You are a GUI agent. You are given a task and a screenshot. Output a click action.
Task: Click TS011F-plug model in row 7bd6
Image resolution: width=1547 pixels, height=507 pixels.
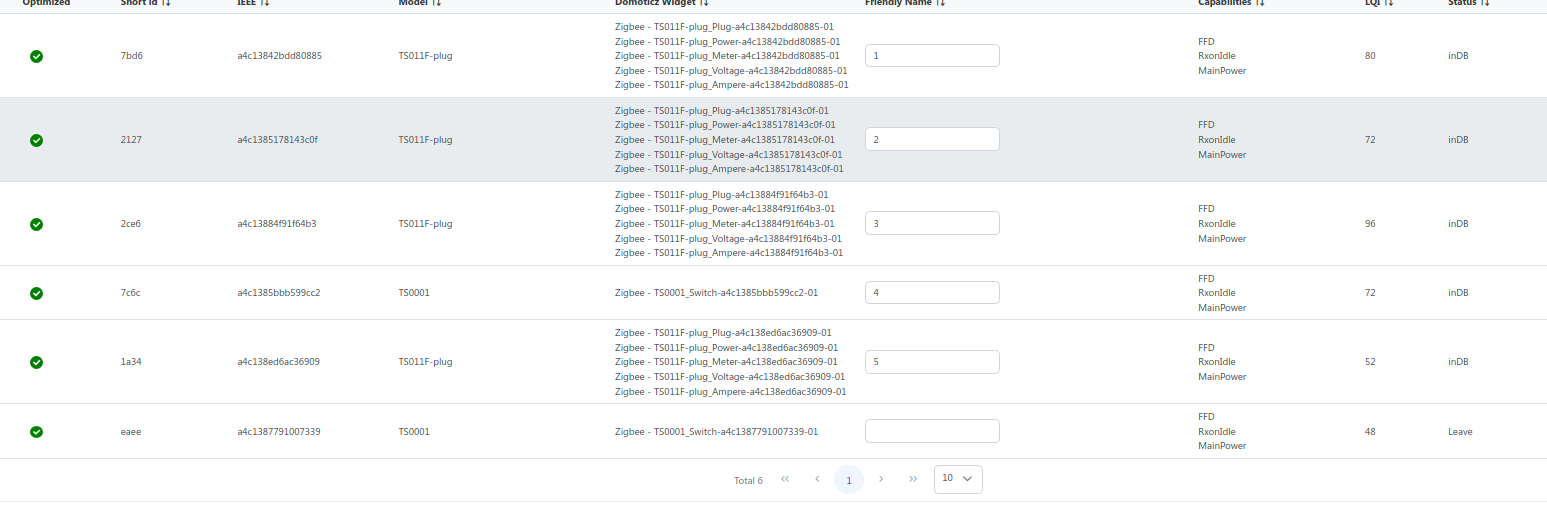(x=425, y=56)
